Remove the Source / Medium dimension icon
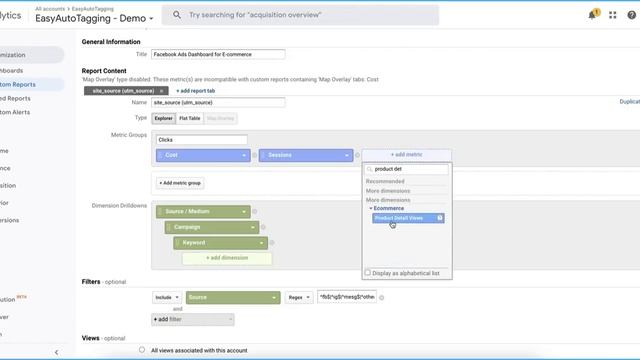 tap(255, 211)
